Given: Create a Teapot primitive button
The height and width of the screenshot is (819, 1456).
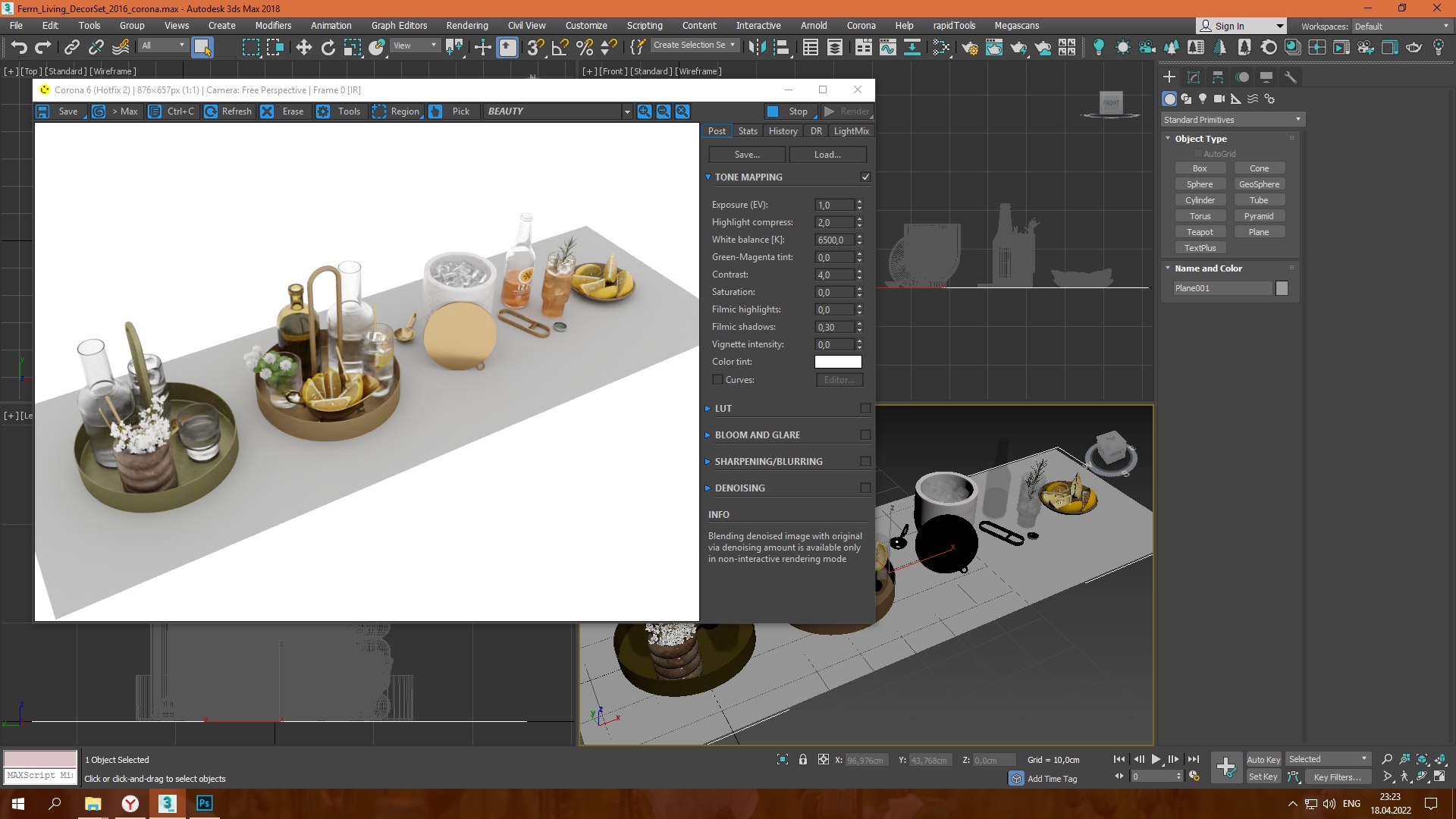Looking at the screenshot, I should point(1200,232).
